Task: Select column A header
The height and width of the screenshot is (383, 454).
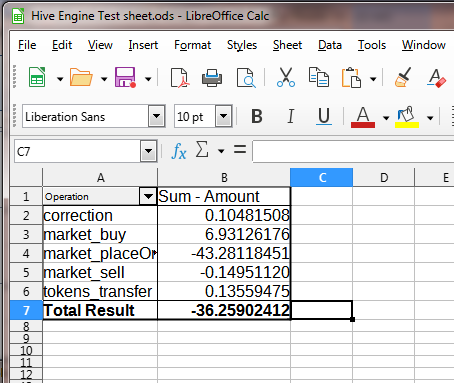Action: point(100,177)
